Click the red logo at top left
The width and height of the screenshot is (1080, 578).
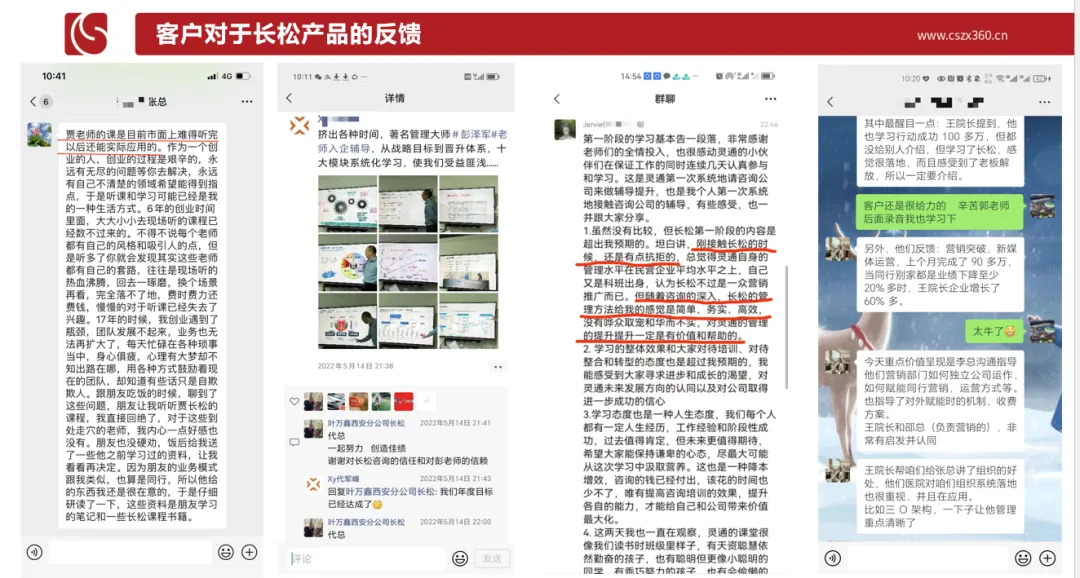coord(85,33)
